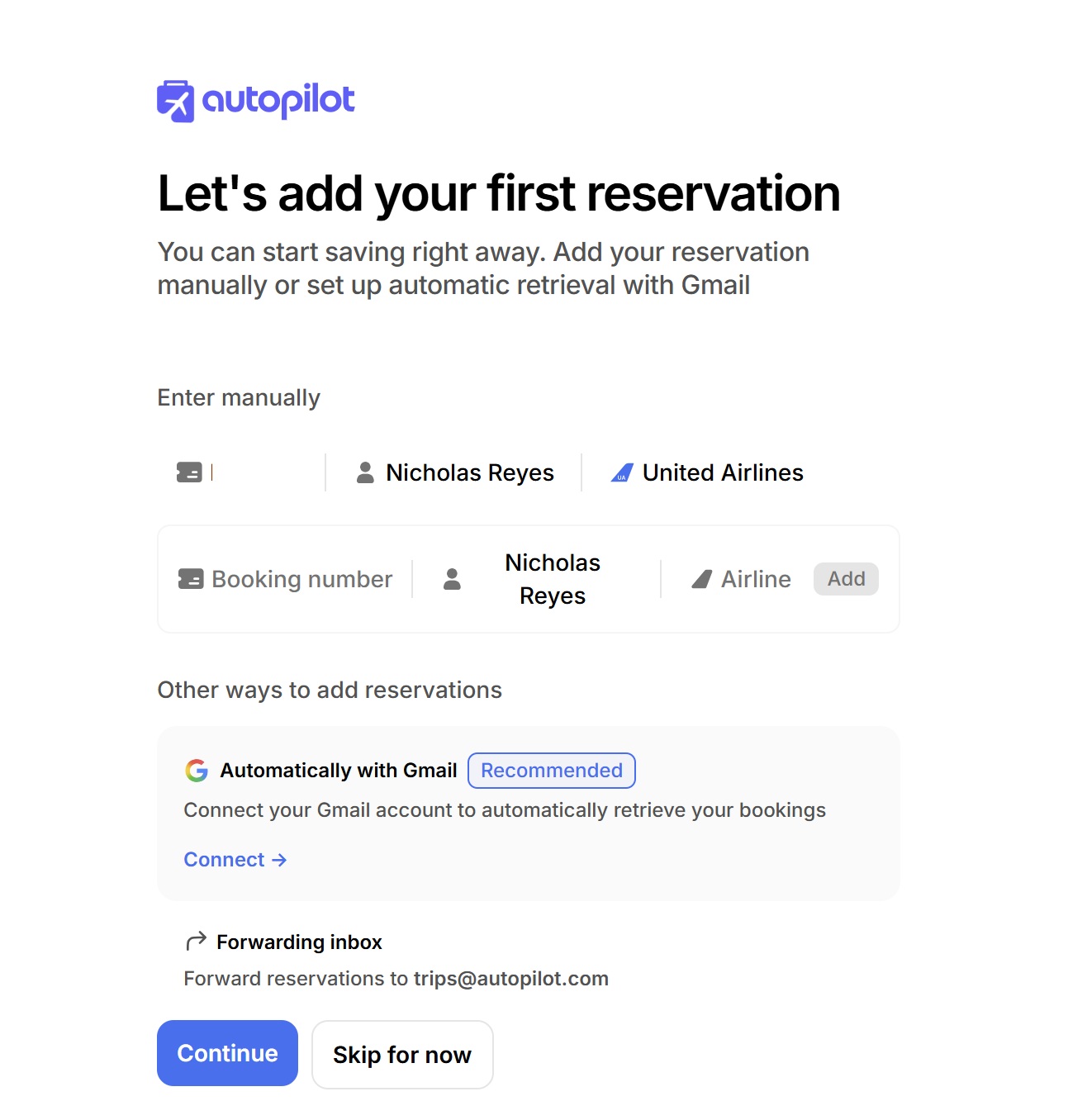
Task: Click the ticket icon in top row
Action: 189,472
